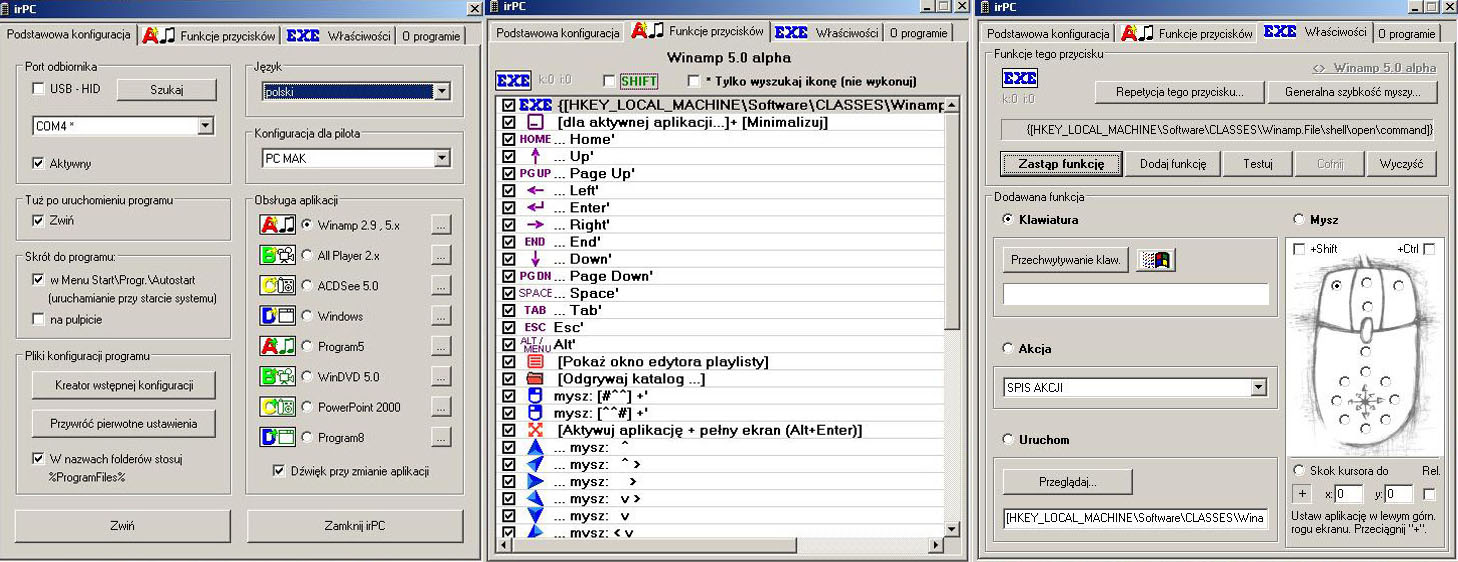Click the red playlist editor icon
This screenshot has width=1458, height=562.
click(x=535, y=361)
